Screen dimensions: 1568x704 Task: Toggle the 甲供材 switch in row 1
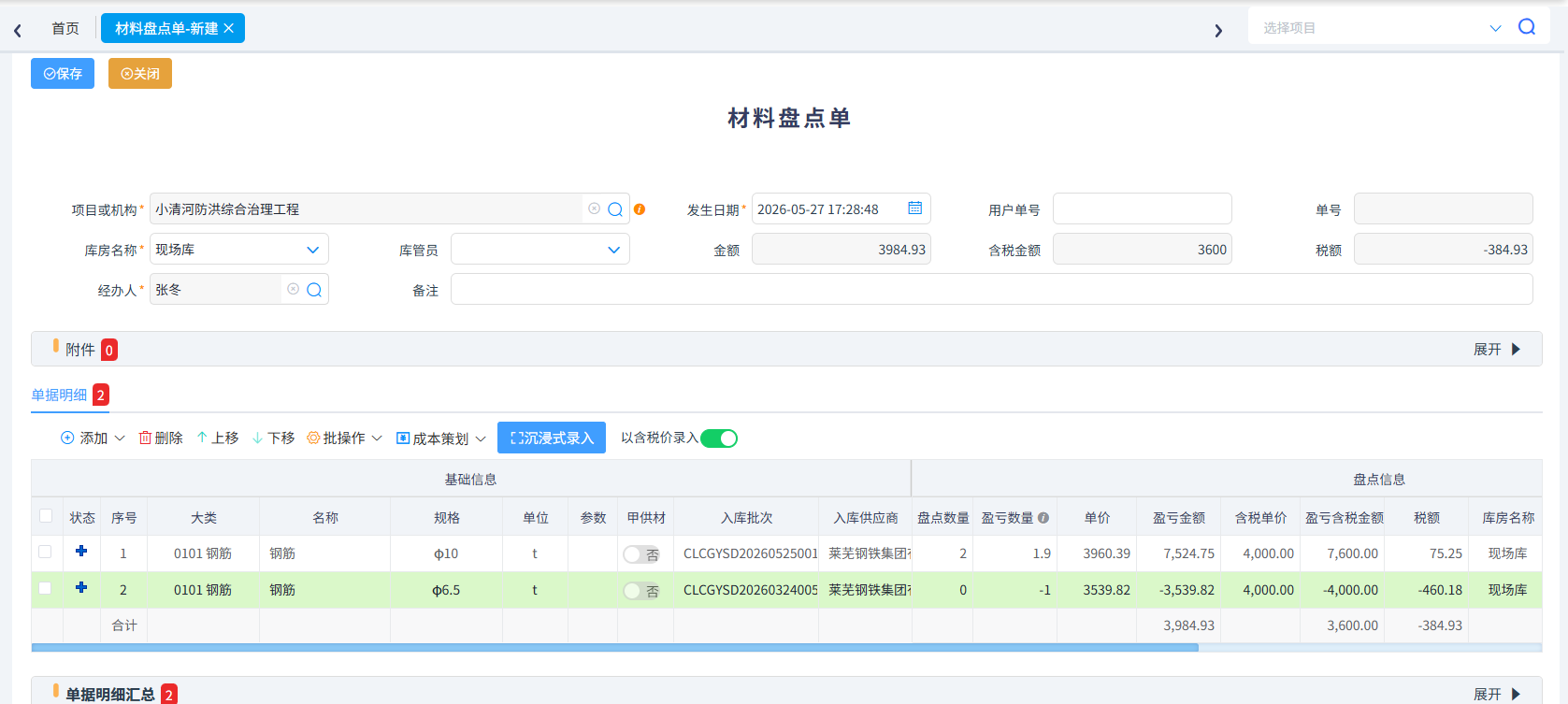click(641, 554)
